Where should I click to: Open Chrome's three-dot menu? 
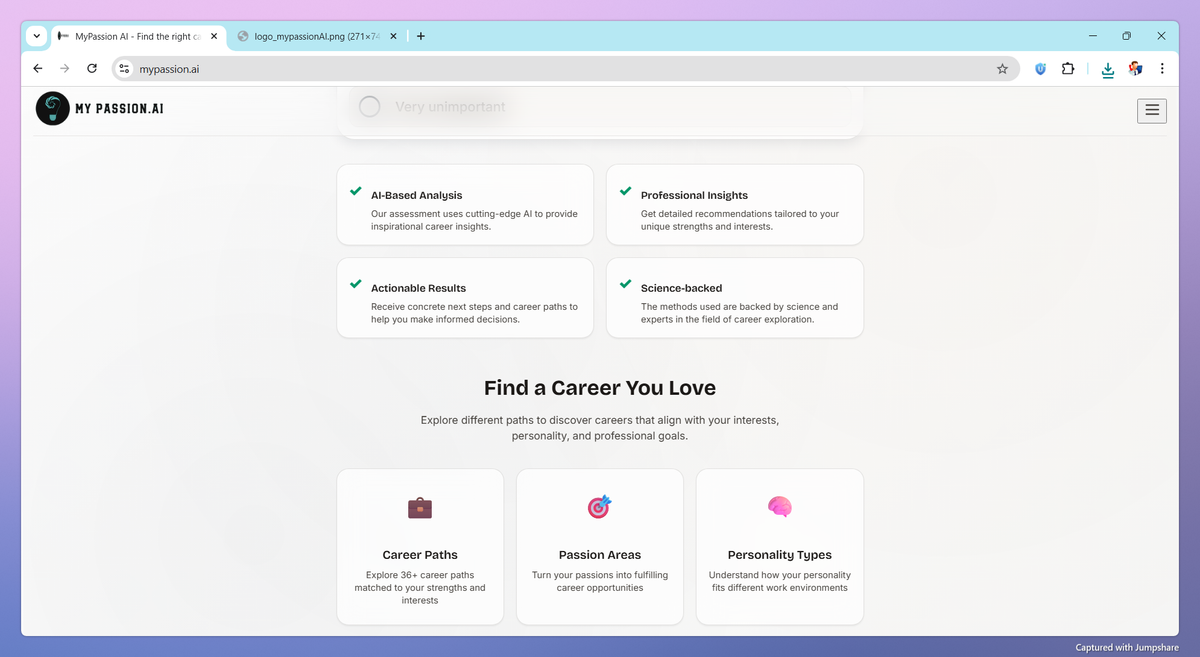tap(1162, 69)
